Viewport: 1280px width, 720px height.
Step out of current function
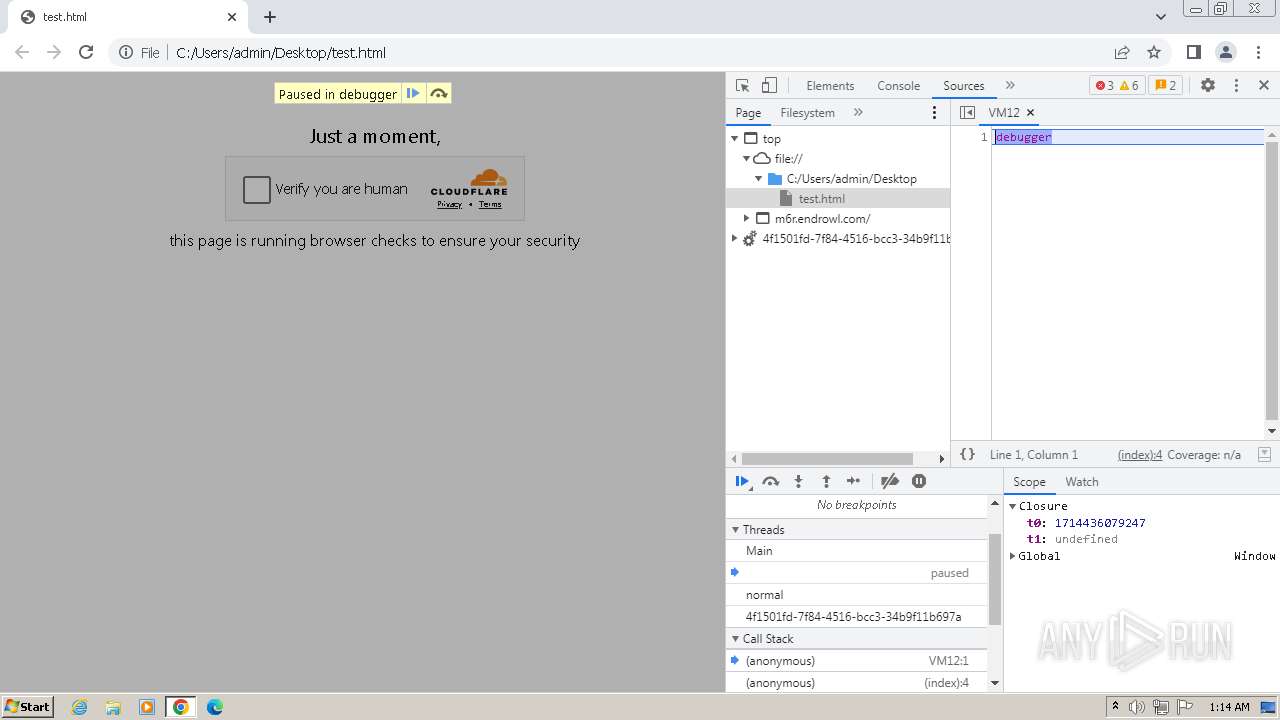pos(826,481)
